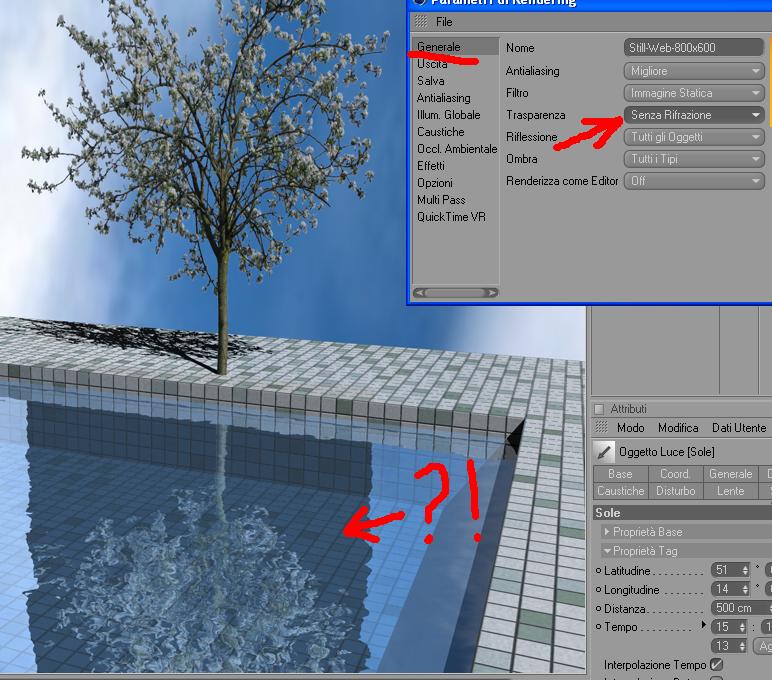The image size is (772, 680).
Task: Open the Riflessione dropdown showing Tutti gli Oggetti
Action: coord(694,137)
